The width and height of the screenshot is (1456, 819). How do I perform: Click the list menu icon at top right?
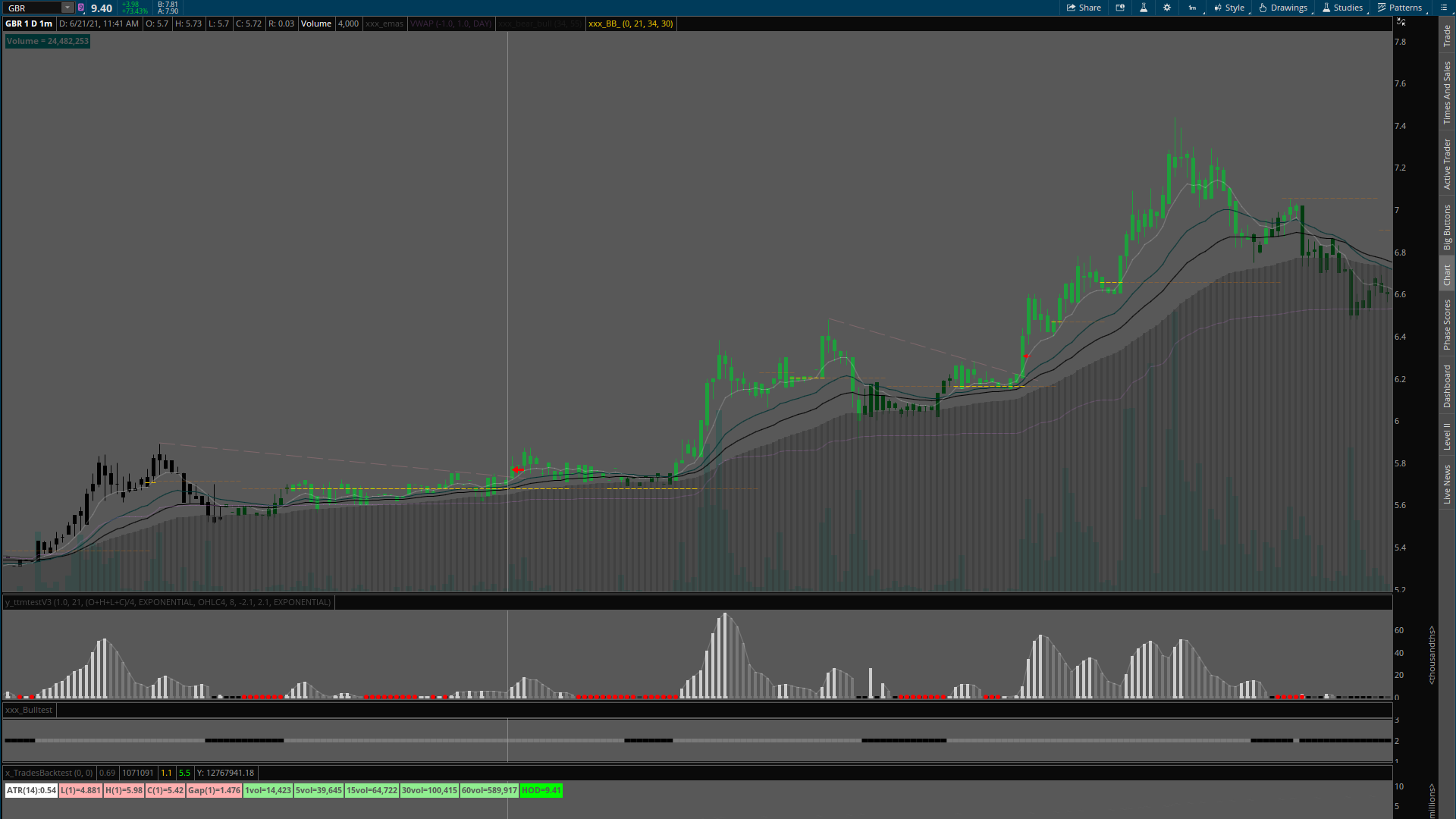(x=1442, y=8)
